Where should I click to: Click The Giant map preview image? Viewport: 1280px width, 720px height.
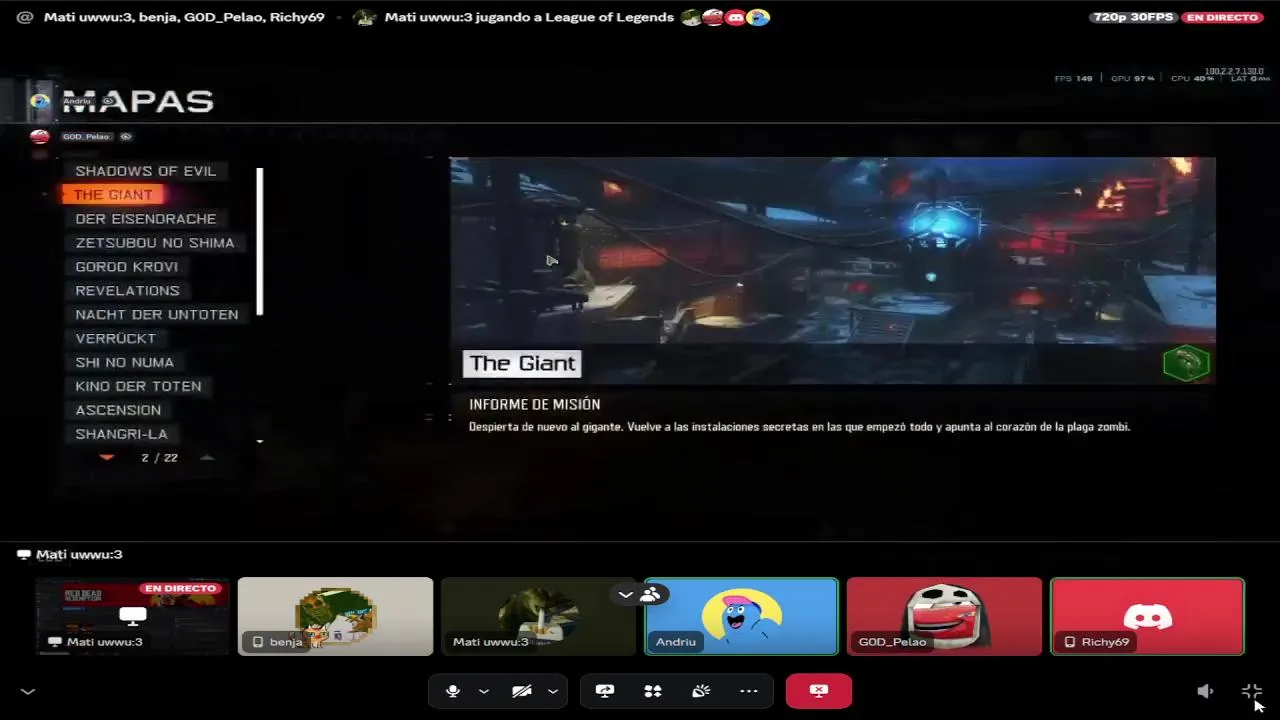pyautogui.click(x=832, y=270)
